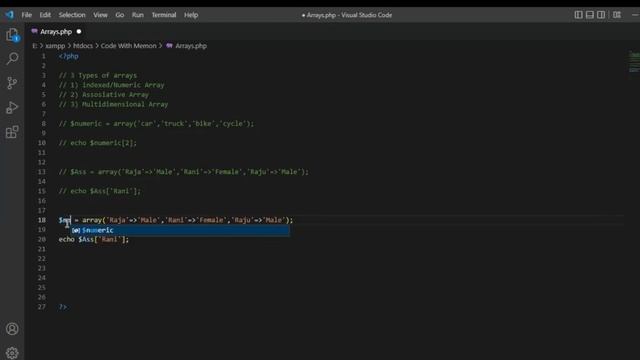Click line number 1 in gutter
640x360 pixels.
tap(44, 56)
